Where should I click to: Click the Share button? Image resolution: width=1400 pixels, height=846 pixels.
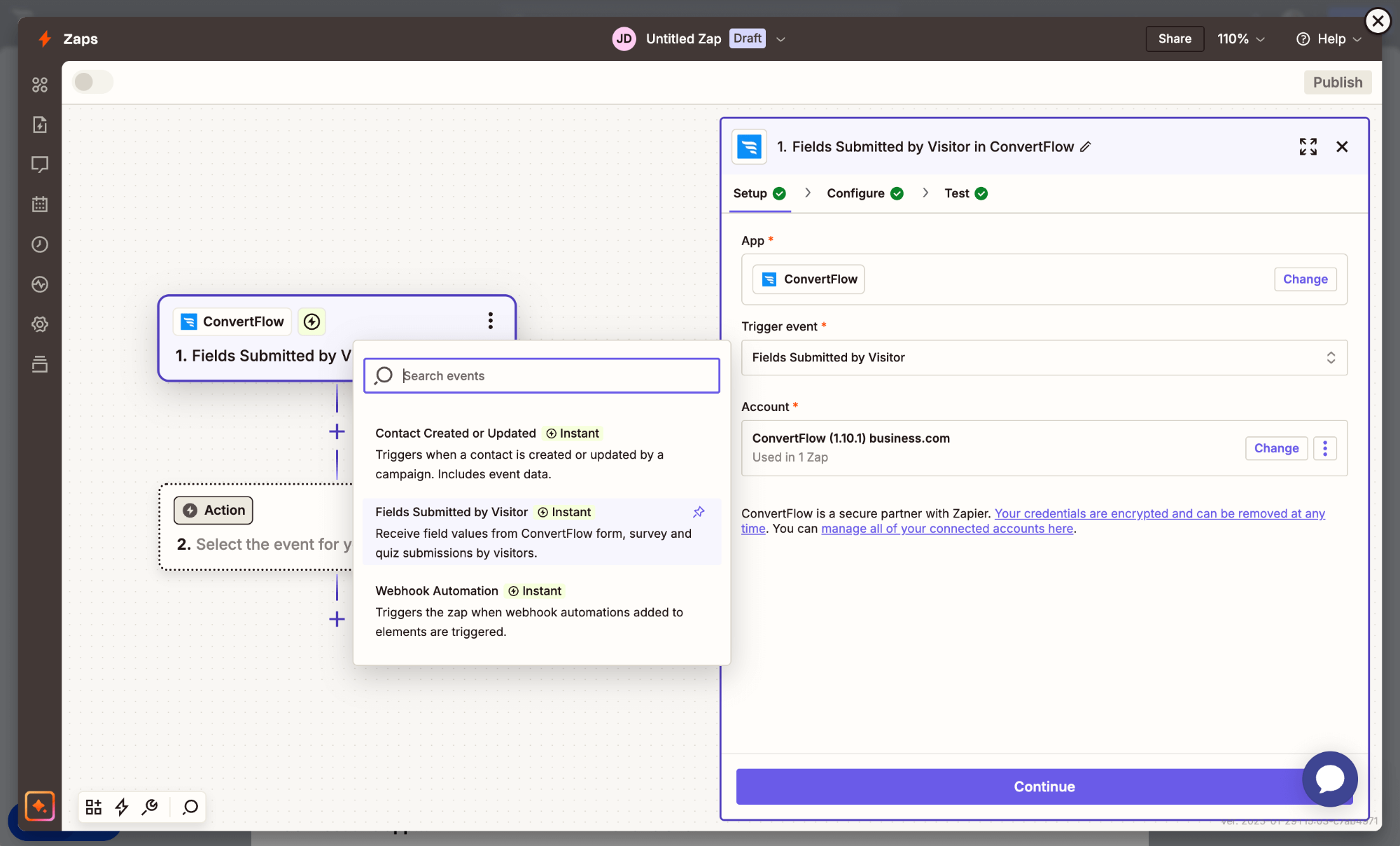pos(1175,39)
